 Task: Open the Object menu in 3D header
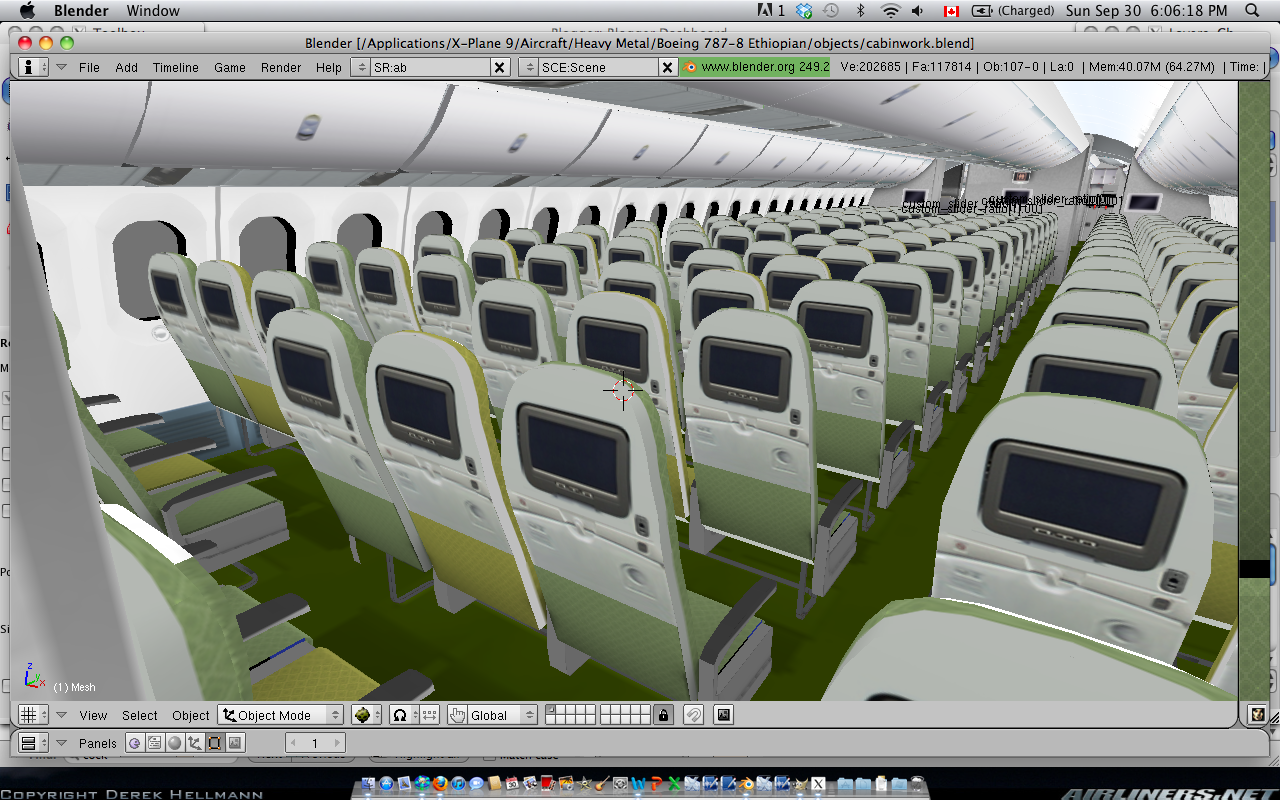click(190, 715)
